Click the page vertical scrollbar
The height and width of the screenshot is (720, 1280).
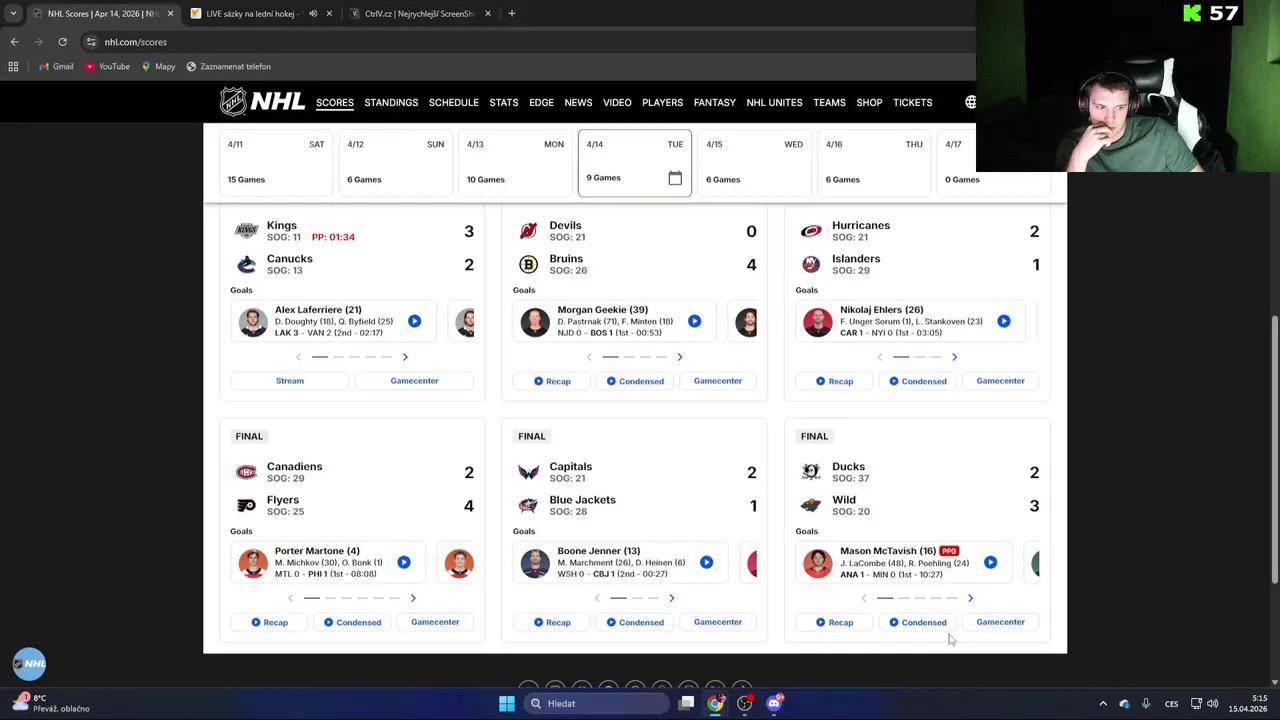pos(1274,450)
